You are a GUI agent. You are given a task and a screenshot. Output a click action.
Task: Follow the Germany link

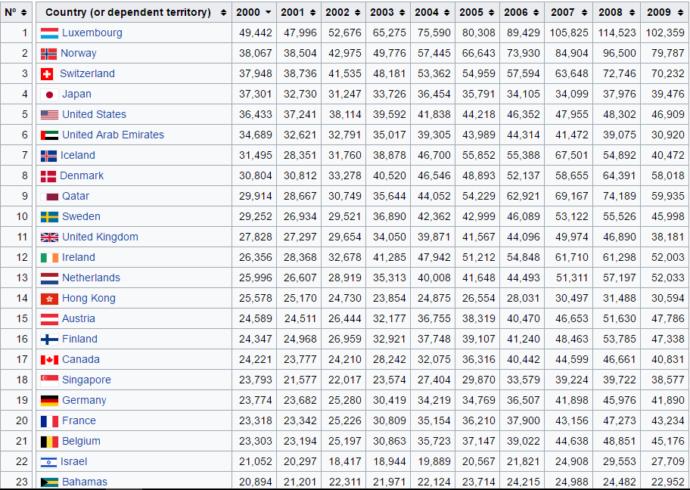pos(84,400)
